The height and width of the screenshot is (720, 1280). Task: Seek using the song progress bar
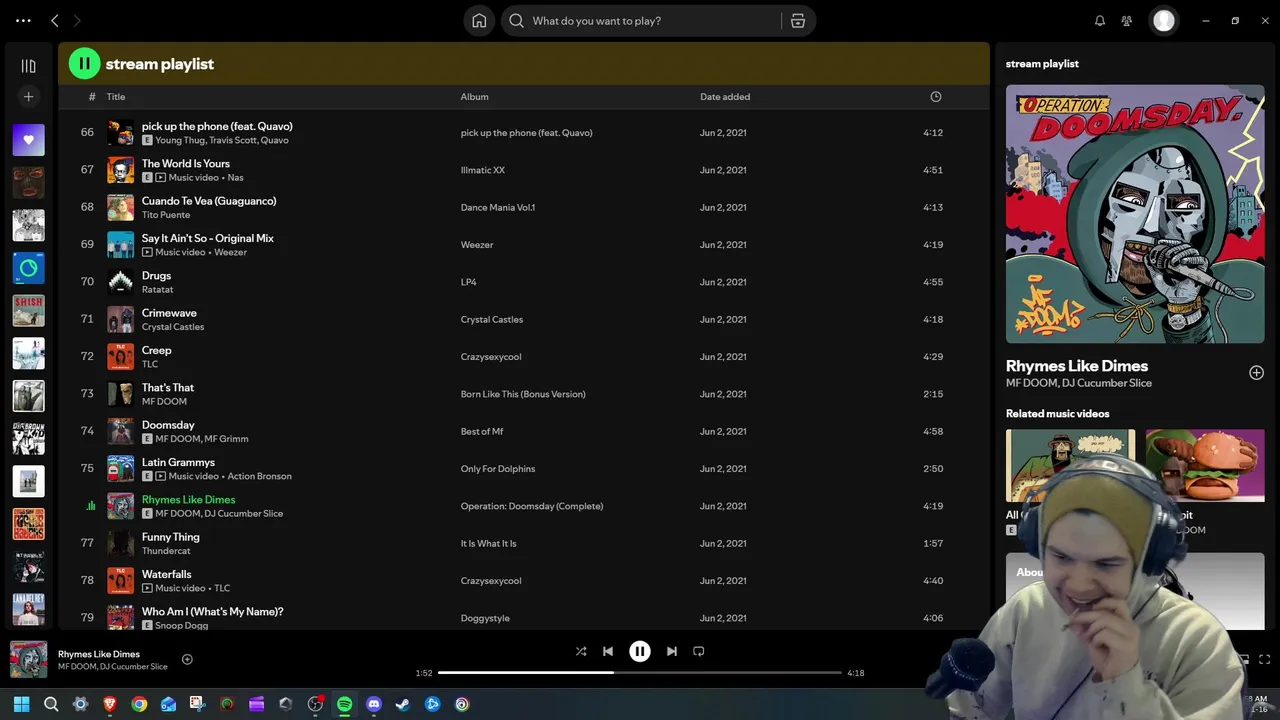(640, 673)
